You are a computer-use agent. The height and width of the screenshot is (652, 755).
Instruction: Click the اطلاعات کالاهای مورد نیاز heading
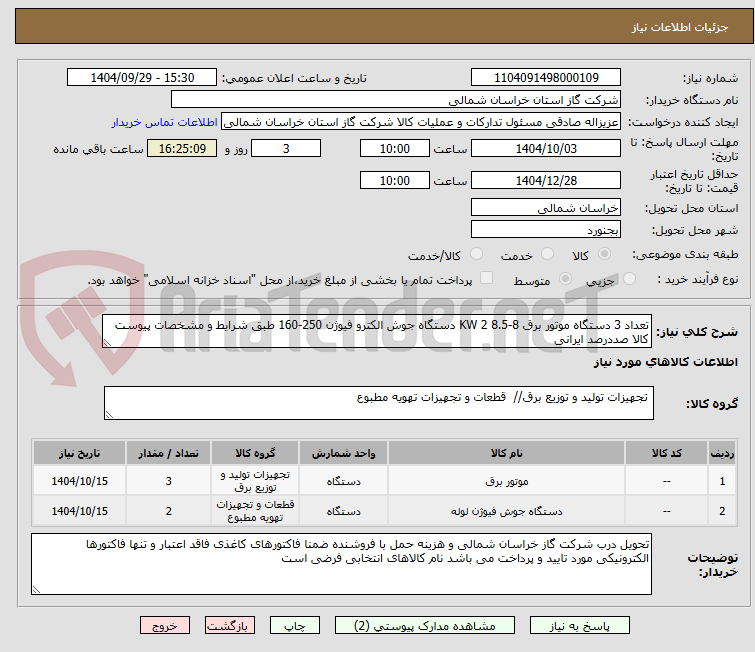pyautogui.click(x=665, y=362)
